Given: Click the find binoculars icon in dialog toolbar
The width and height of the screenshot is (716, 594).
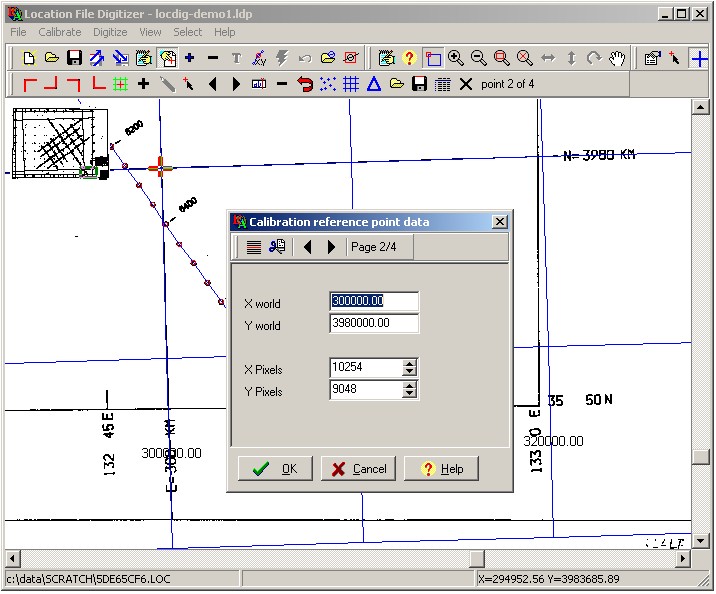Looking at the screenshot, I should click(x=277, y=247).
